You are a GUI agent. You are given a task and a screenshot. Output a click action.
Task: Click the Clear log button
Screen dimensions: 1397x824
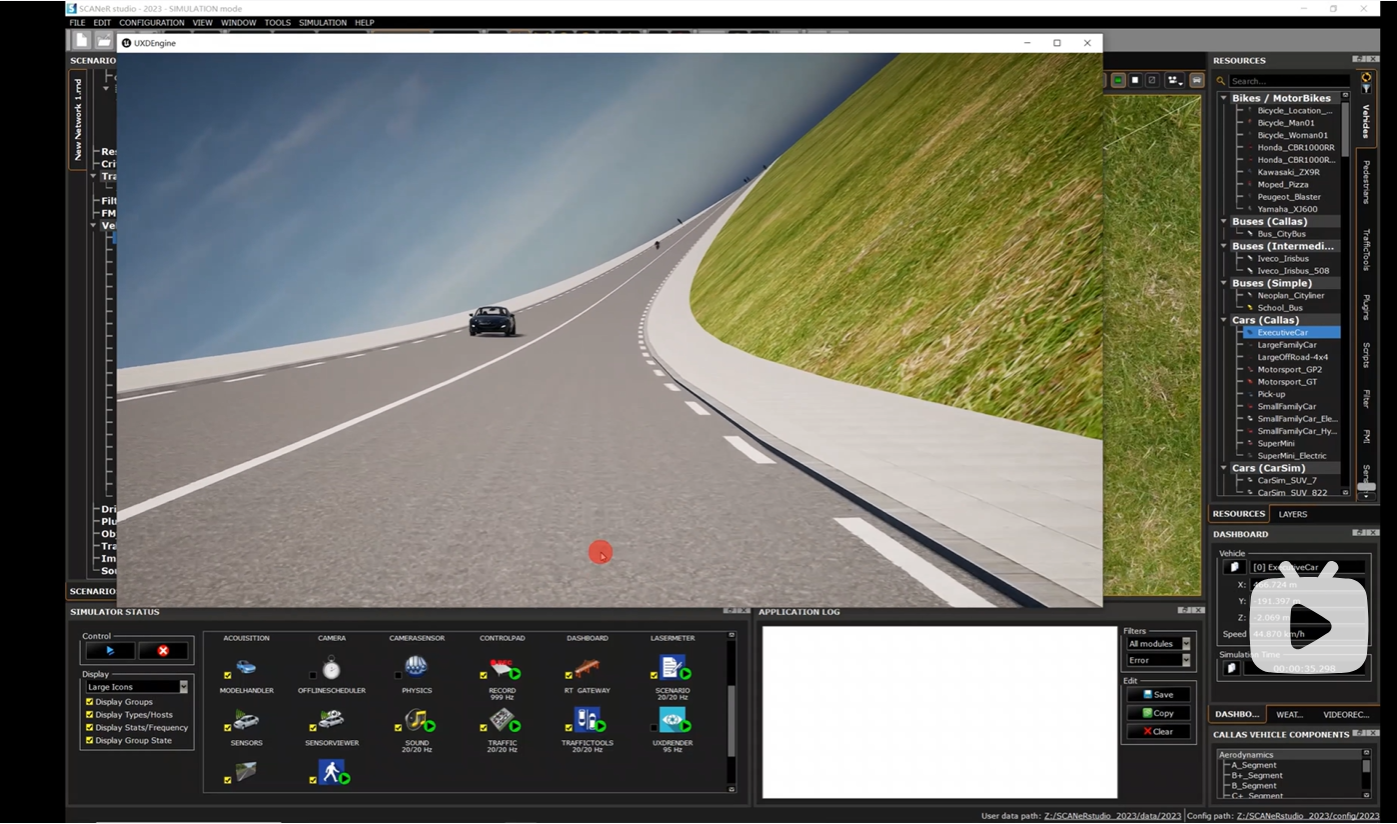1158,732
